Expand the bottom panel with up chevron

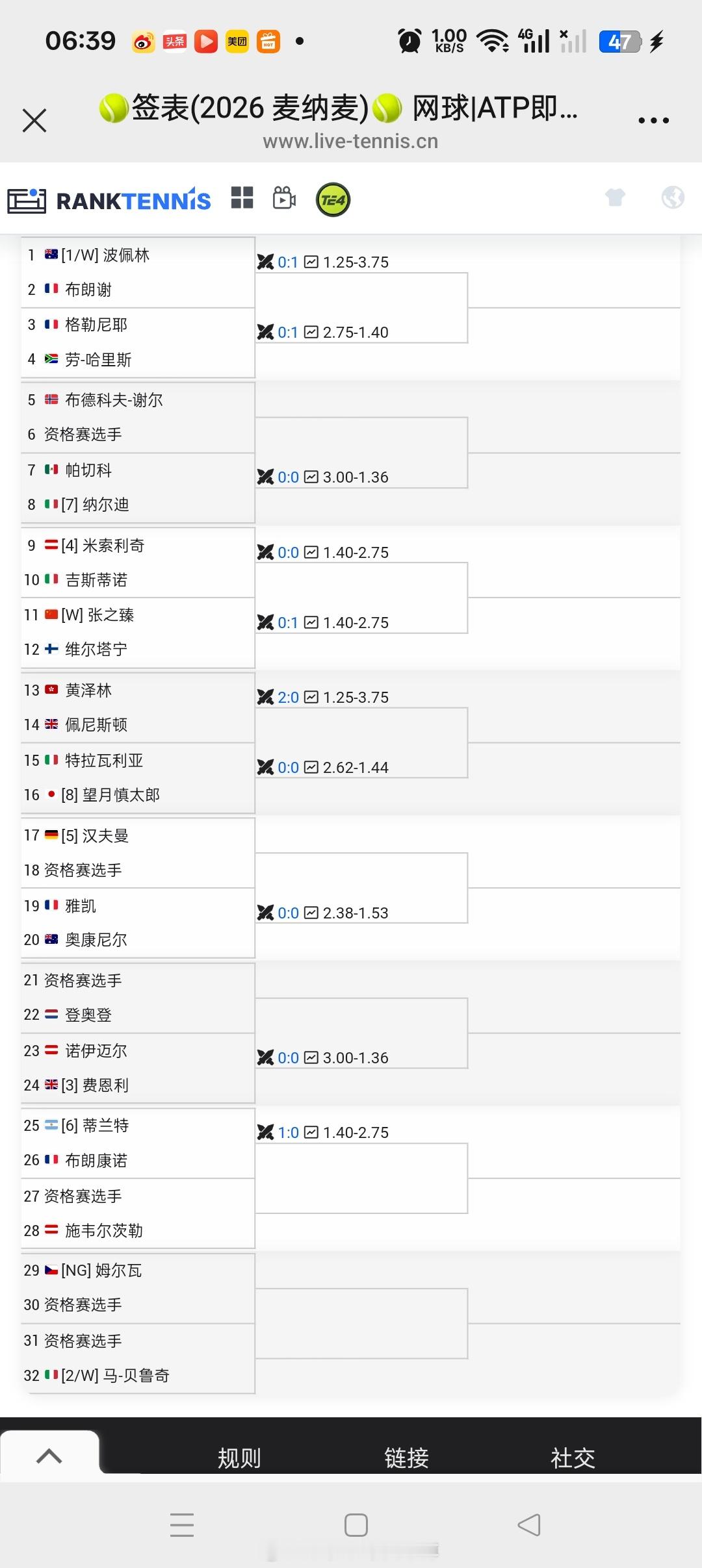(49, 1456)
